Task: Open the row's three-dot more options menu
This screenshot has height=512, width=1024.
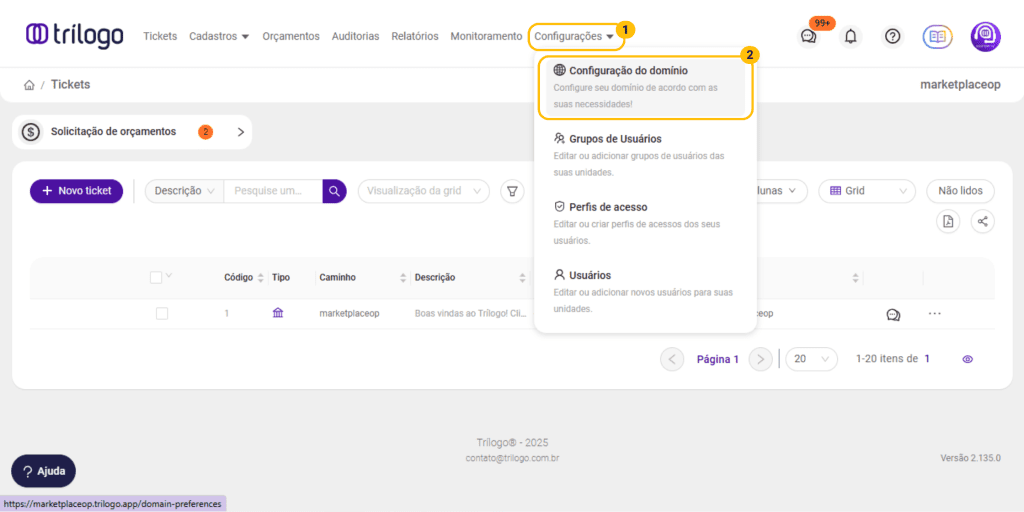Action: click(934, 314)
